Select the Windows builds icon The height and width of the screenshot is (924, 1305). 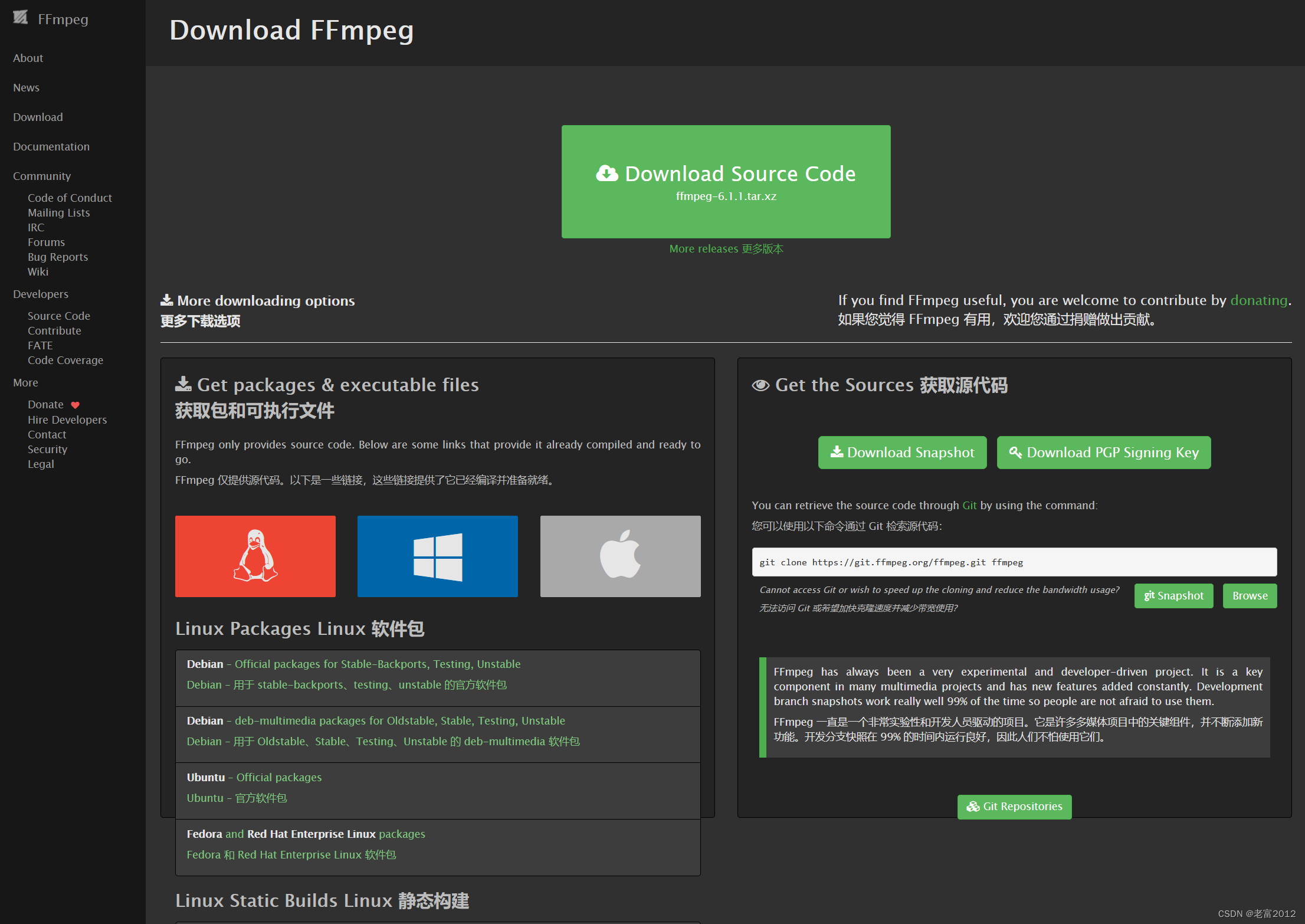(437, 555)
